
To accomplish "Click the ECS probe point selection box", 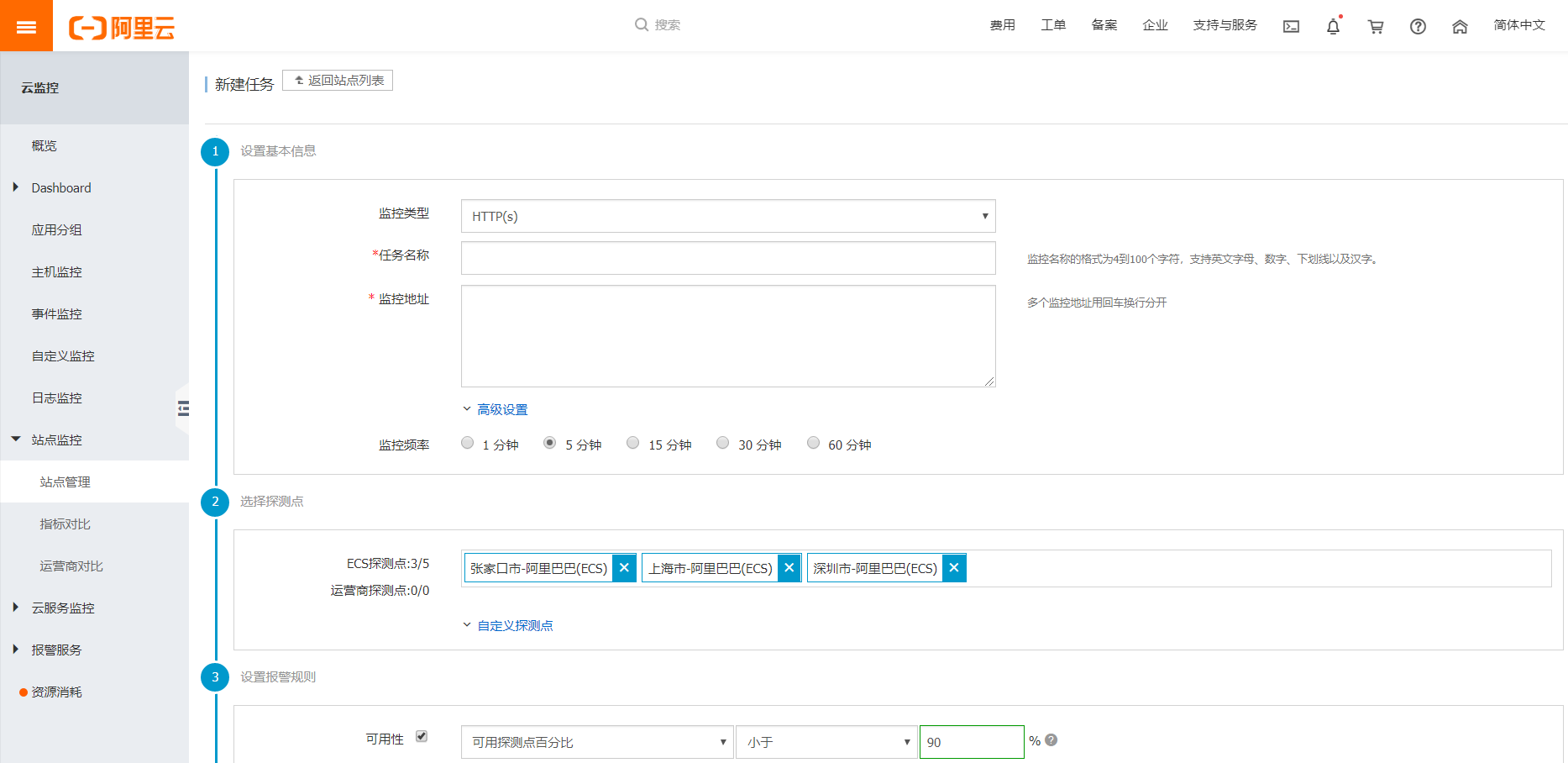I will 1006,568.
